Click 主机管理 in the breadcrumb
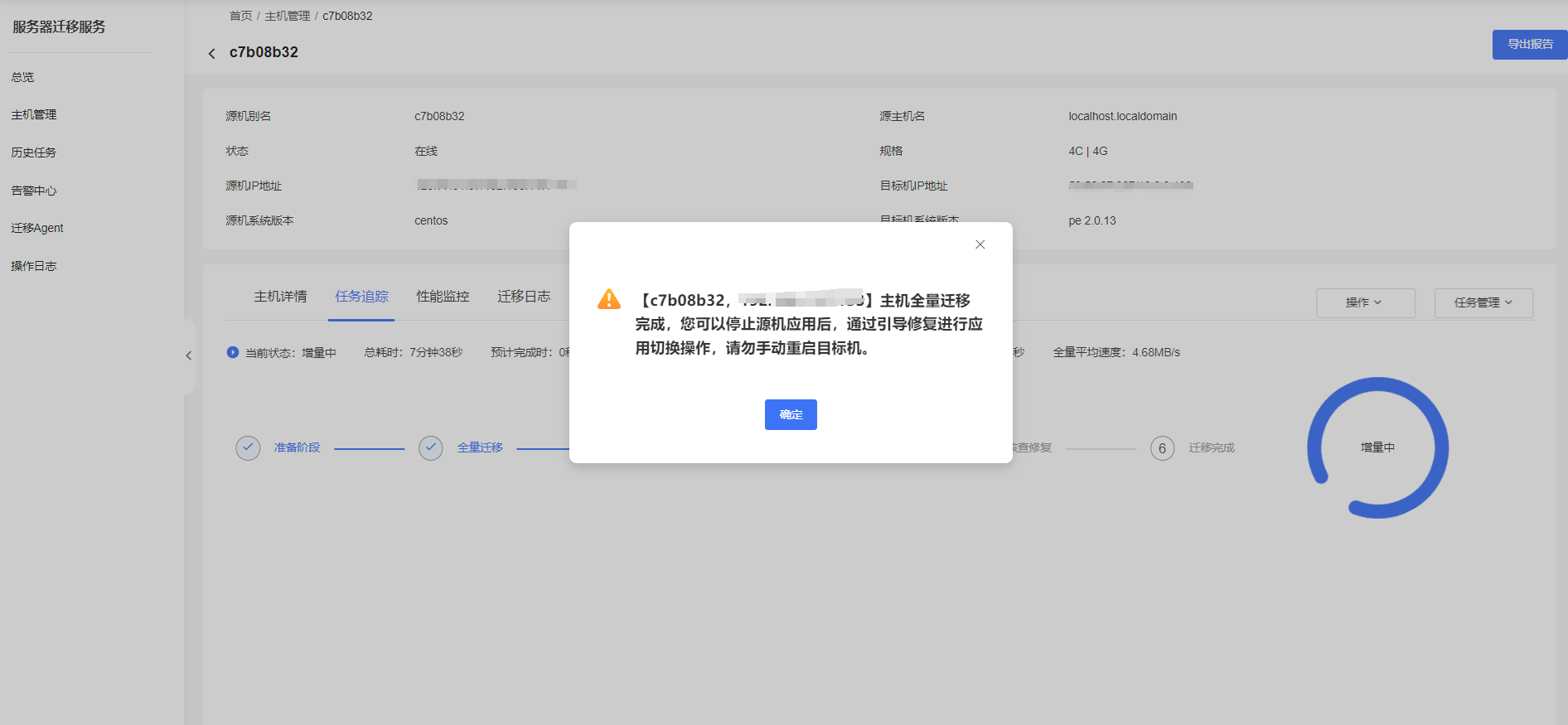Viewport: 1568px width, 725px height. pyautogui.click(x=287, y=16)
